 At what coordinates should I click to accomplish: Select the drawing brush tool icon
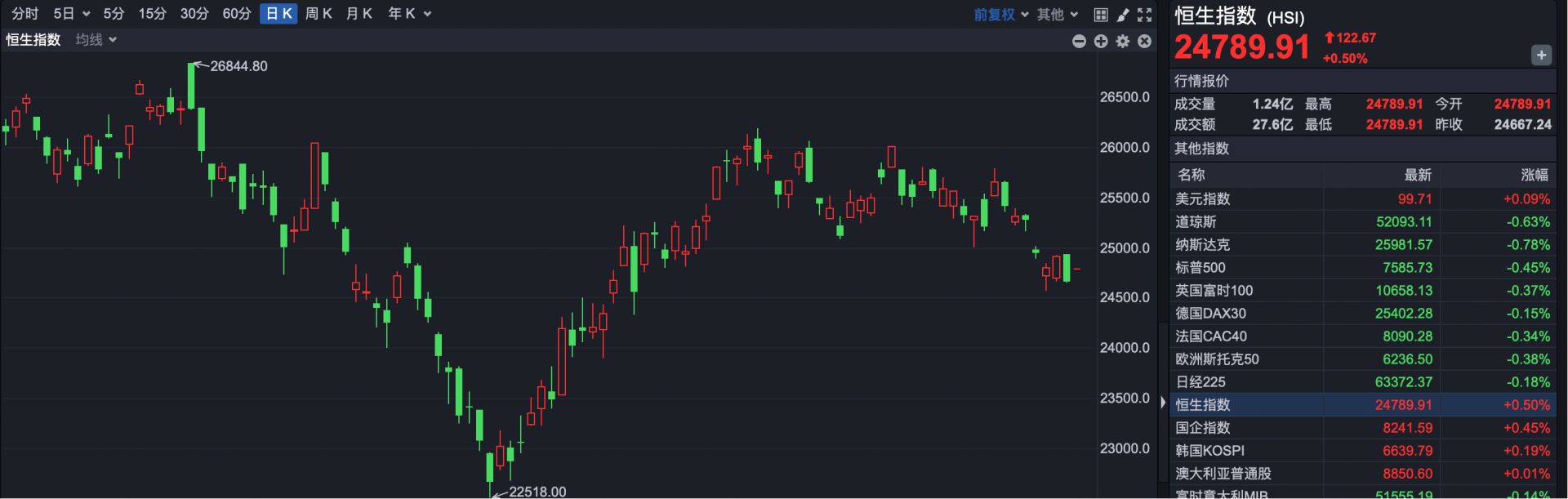1123,15
